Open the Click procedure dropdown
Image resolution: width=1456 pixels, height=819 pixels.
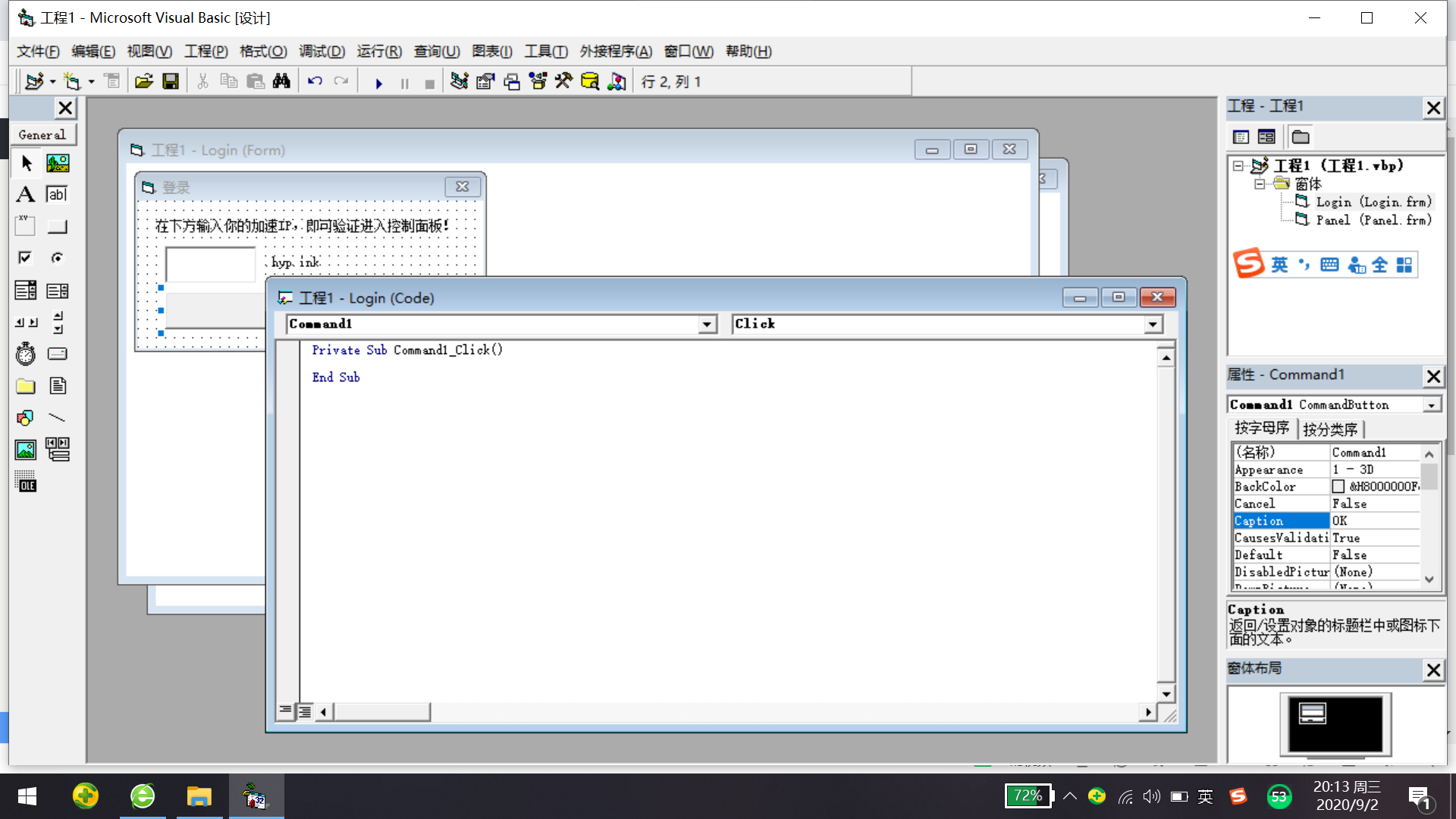click(x=1153, y=325)
